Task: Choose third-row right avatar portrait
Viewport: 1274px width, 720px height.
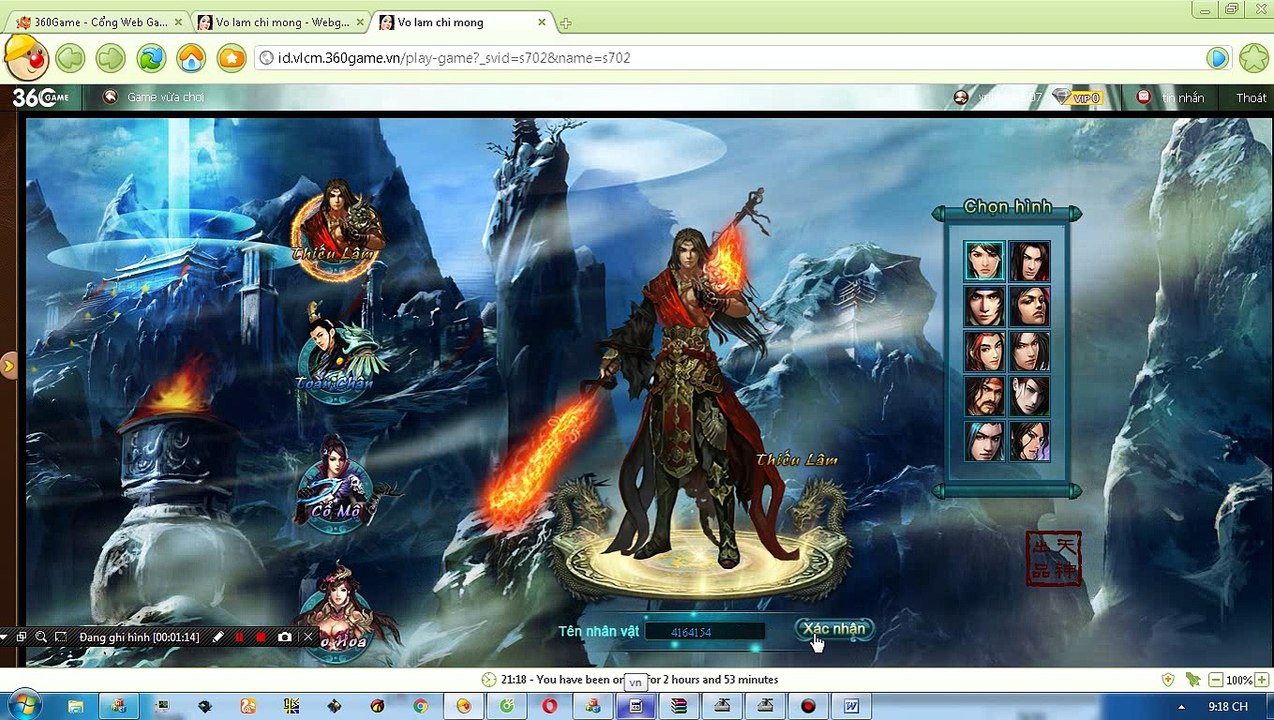Action: (1029, 351)
